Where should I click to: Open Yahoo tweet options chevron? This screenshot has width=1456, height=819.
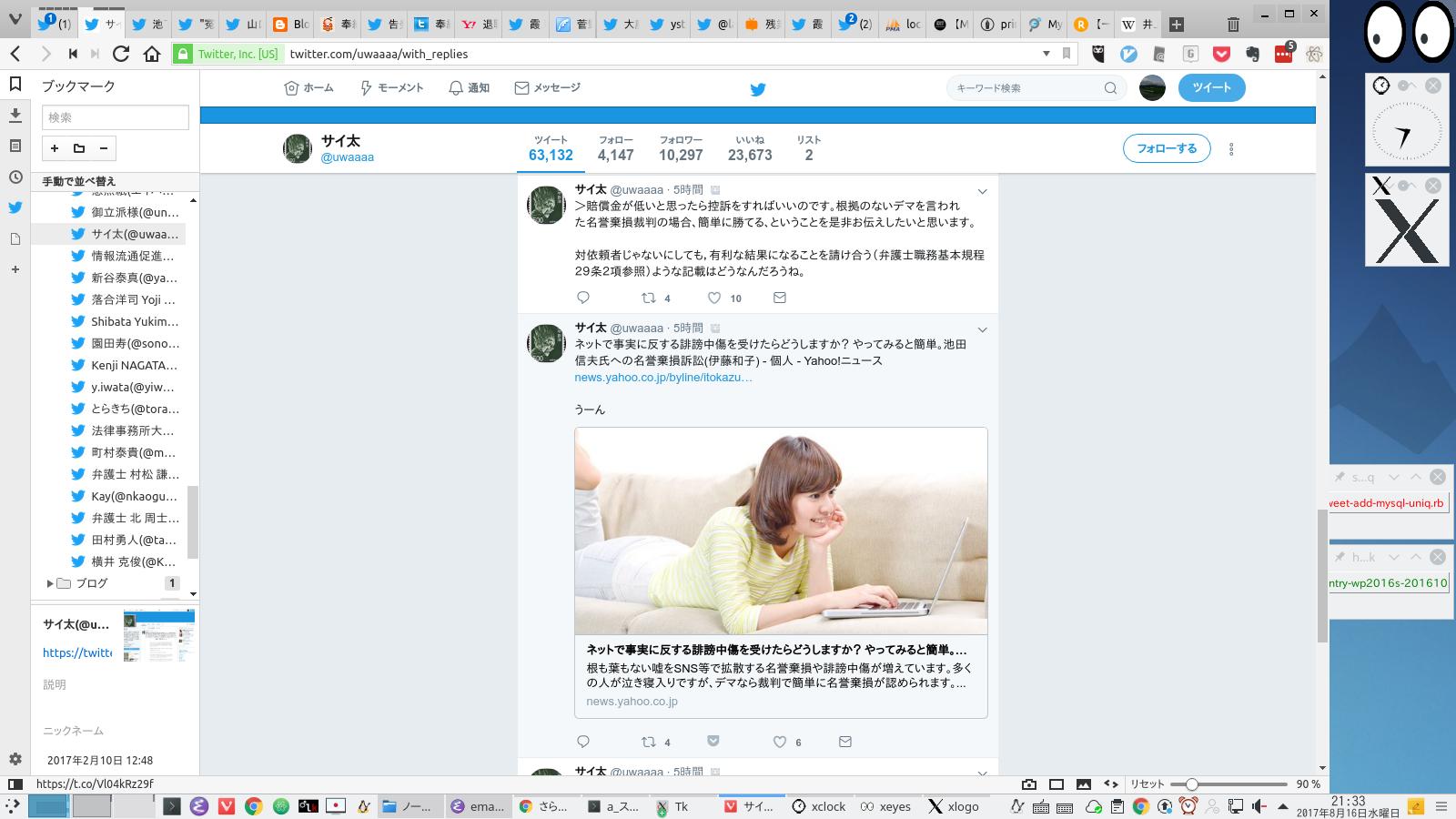click(x=983, y=329)
